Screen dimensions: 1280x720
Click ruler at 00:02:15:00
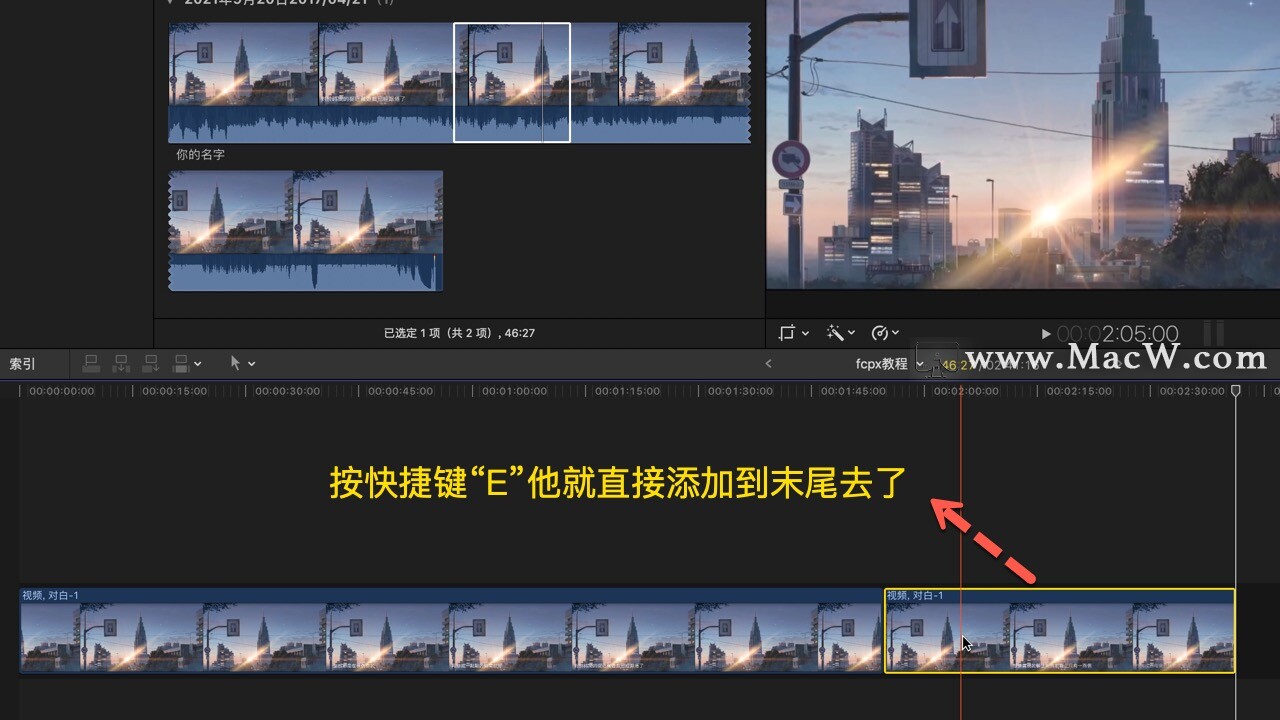1079,391
